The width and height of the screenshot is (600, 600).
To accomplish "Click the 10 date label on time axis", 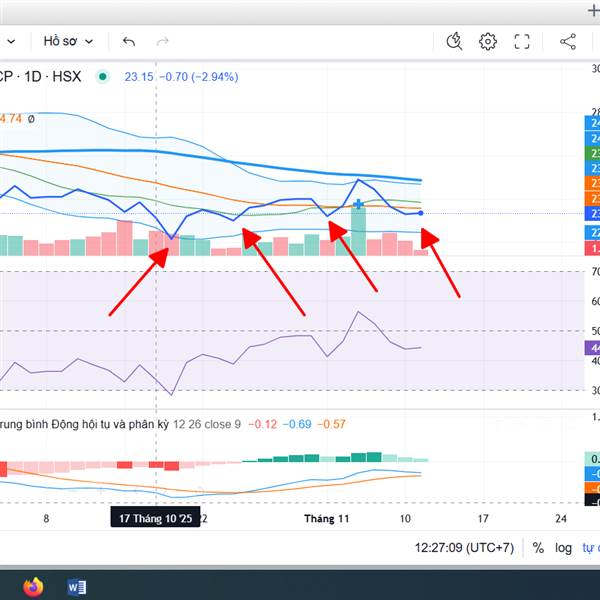I will tap(405, 519).
